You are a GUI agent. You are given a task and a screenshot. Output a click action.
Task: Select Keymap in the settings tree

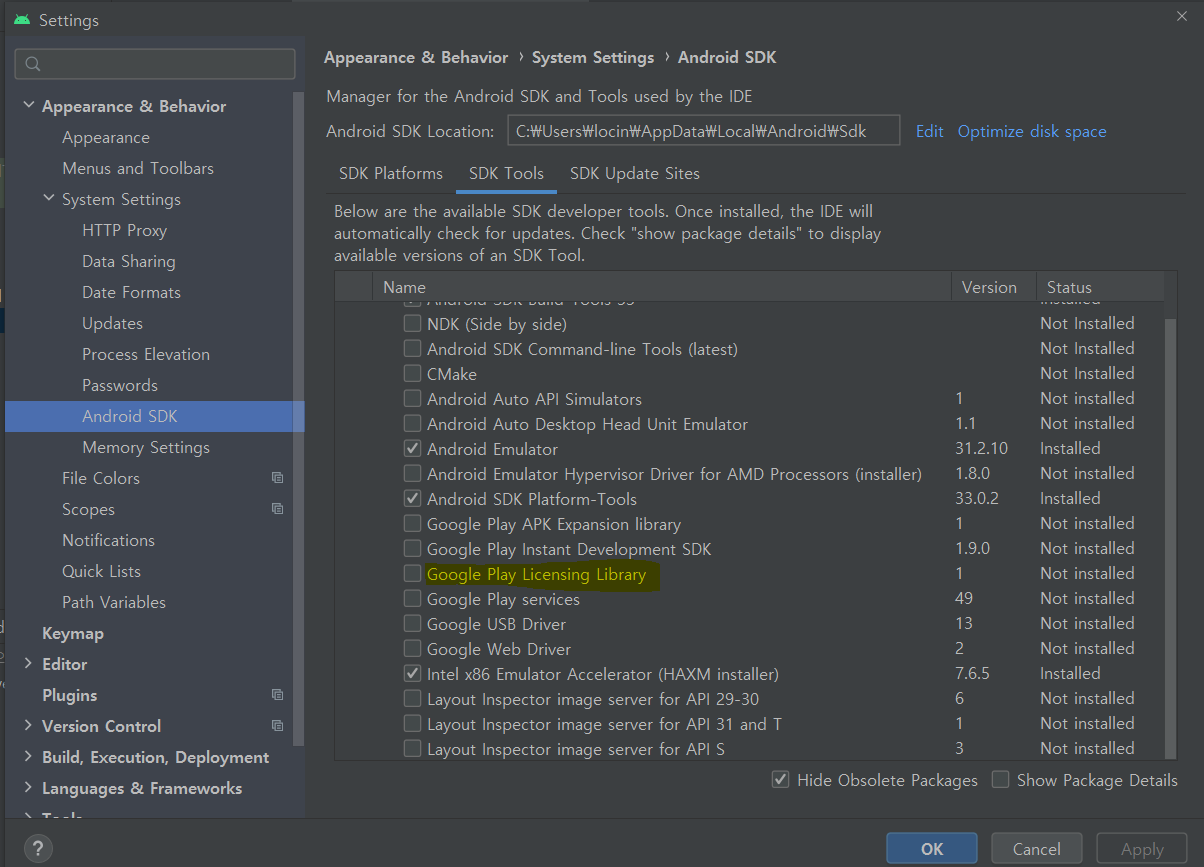(x=73, y=633)
